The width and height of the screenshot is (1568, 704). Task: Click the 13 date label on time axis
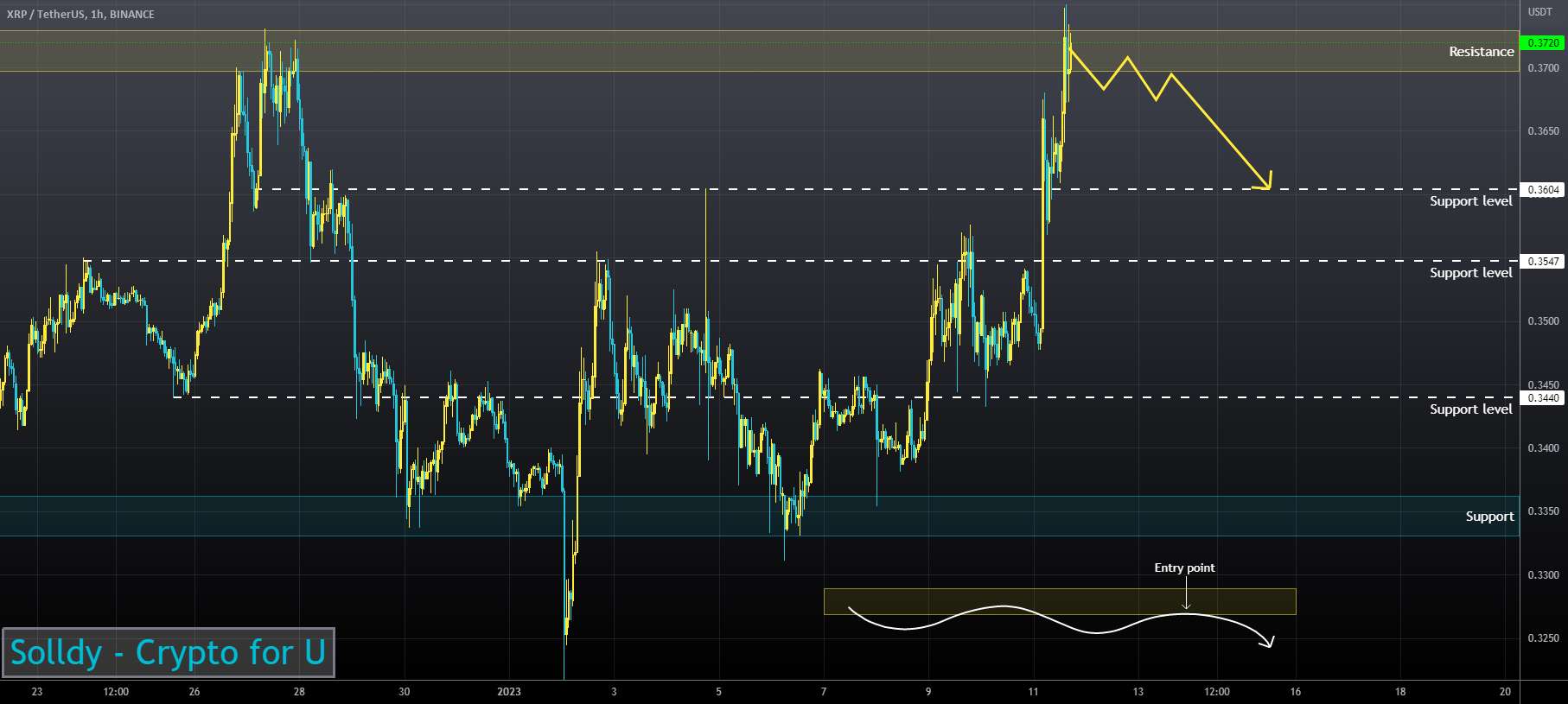[x=1138, y=692]
